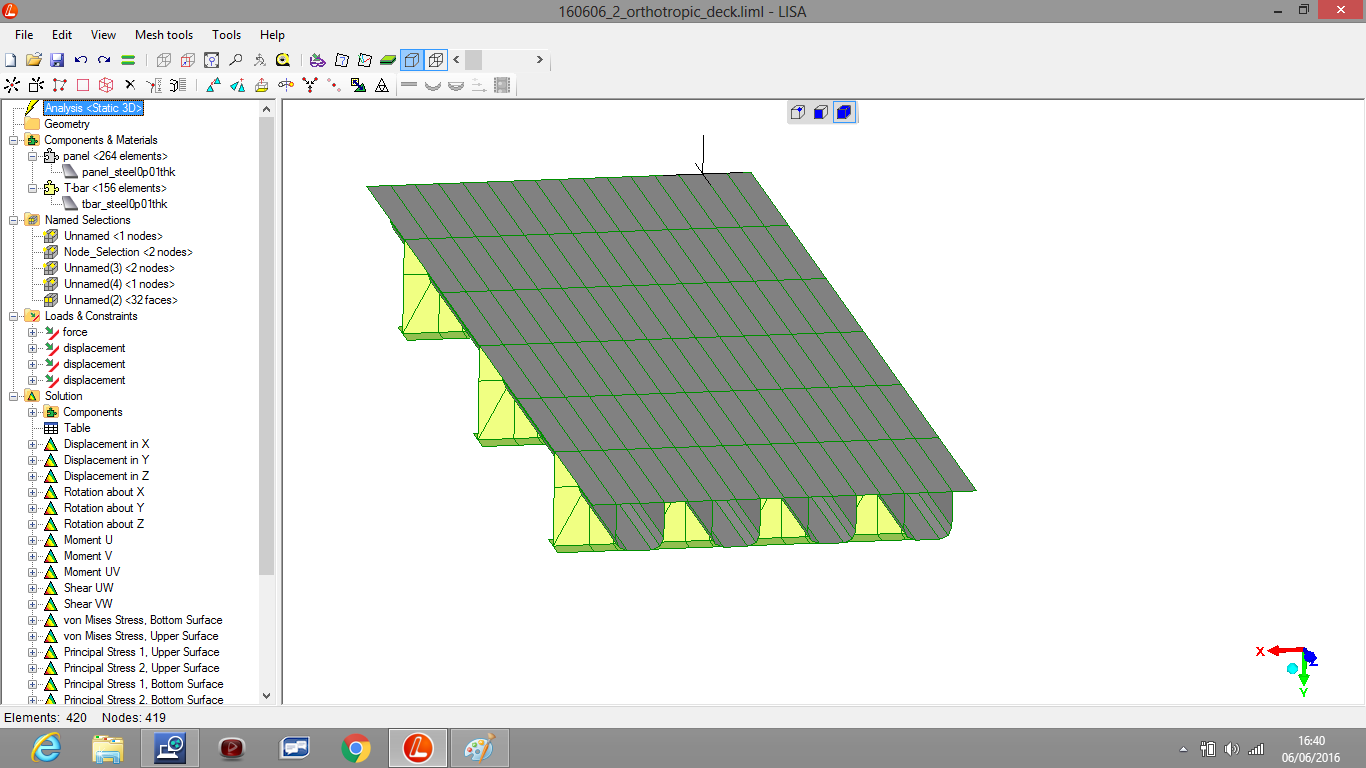Open the View menu
This screenshot has width=1366, height=768.
click(103, 35)
